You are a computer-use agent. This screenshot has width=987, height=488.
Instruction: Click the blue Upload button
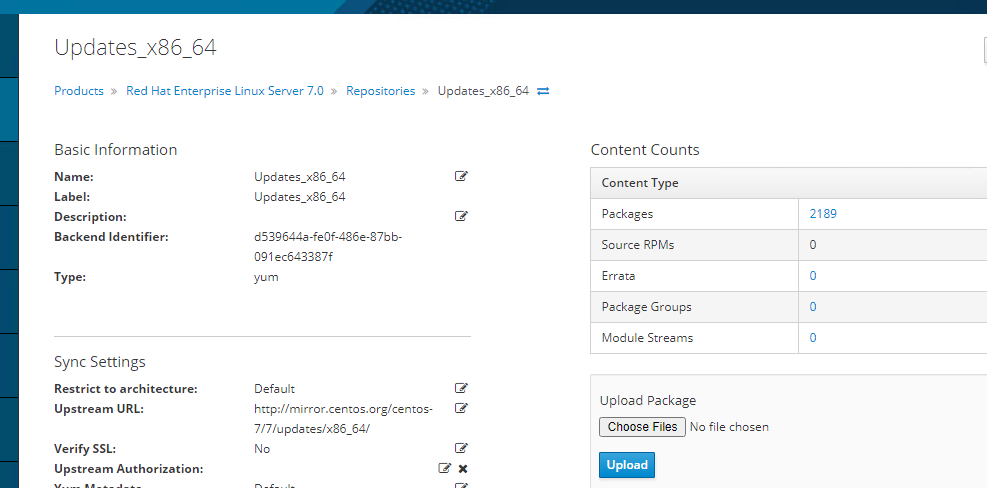[627, 465]
